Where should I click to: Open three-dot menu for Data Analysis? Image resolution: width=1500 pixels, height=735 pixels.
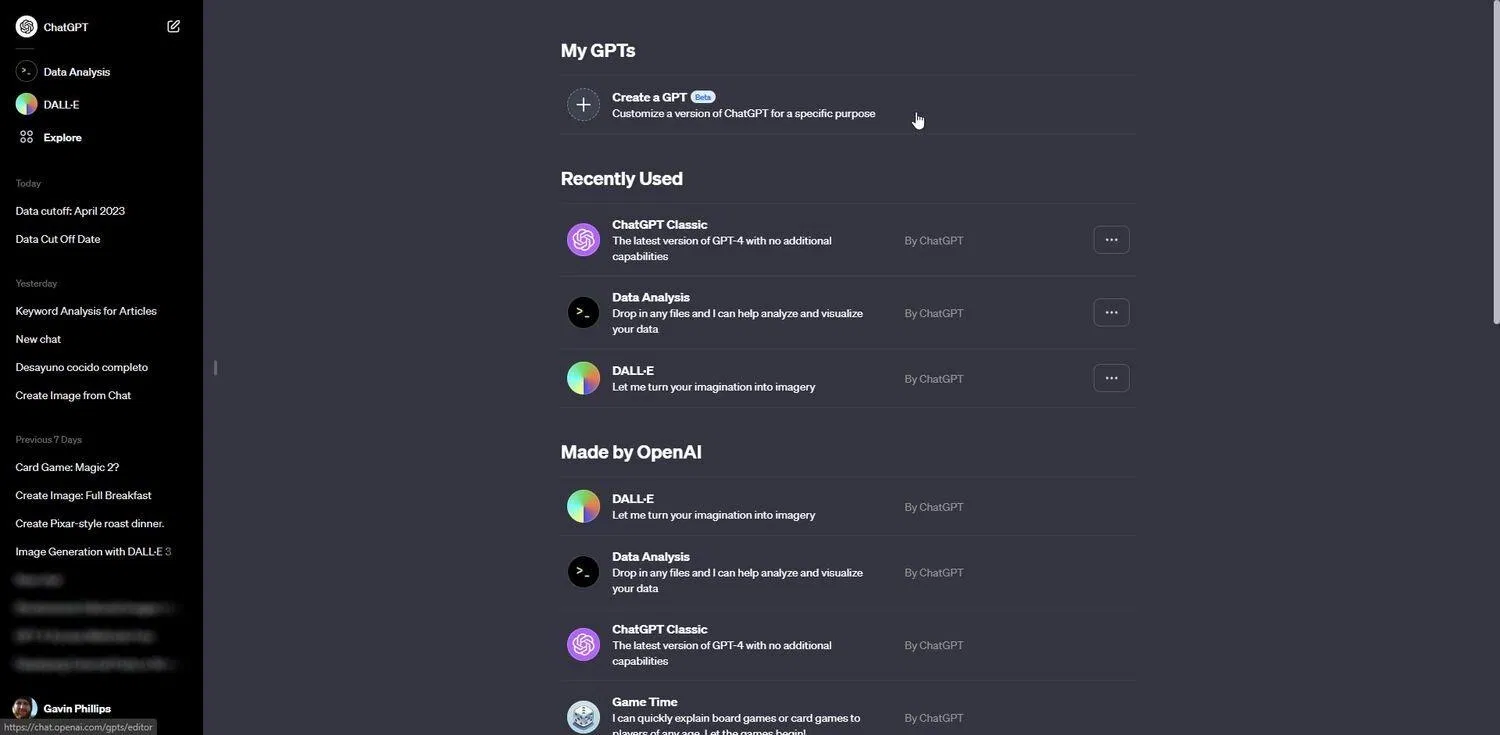click(1111, 312)
